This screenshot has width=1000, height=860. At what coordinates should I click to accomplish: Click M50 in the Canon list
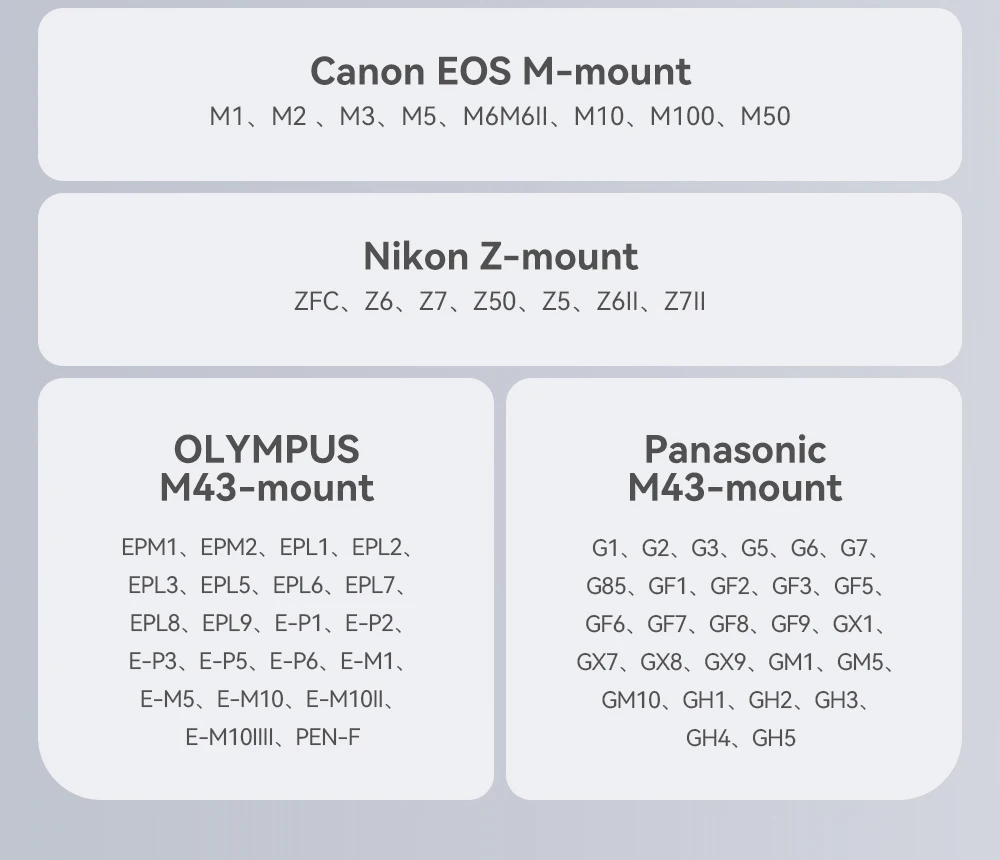[765, 117]
